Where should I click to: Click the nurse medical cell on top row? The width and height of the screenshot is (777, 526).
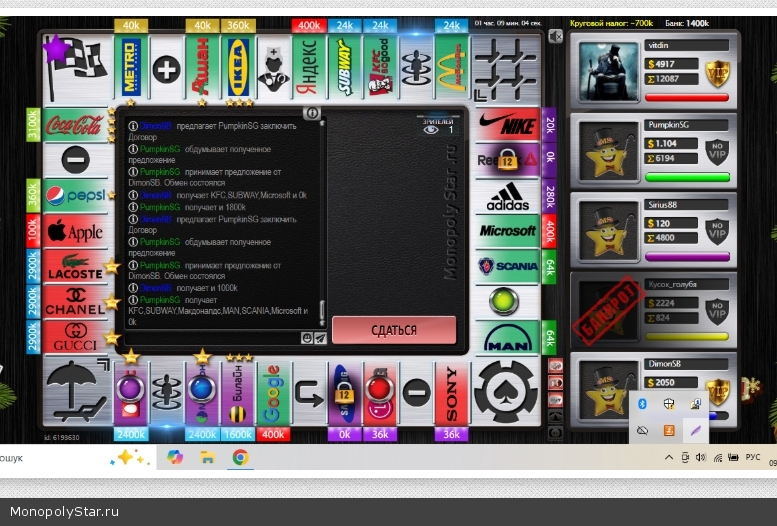[x=274, y=68]
